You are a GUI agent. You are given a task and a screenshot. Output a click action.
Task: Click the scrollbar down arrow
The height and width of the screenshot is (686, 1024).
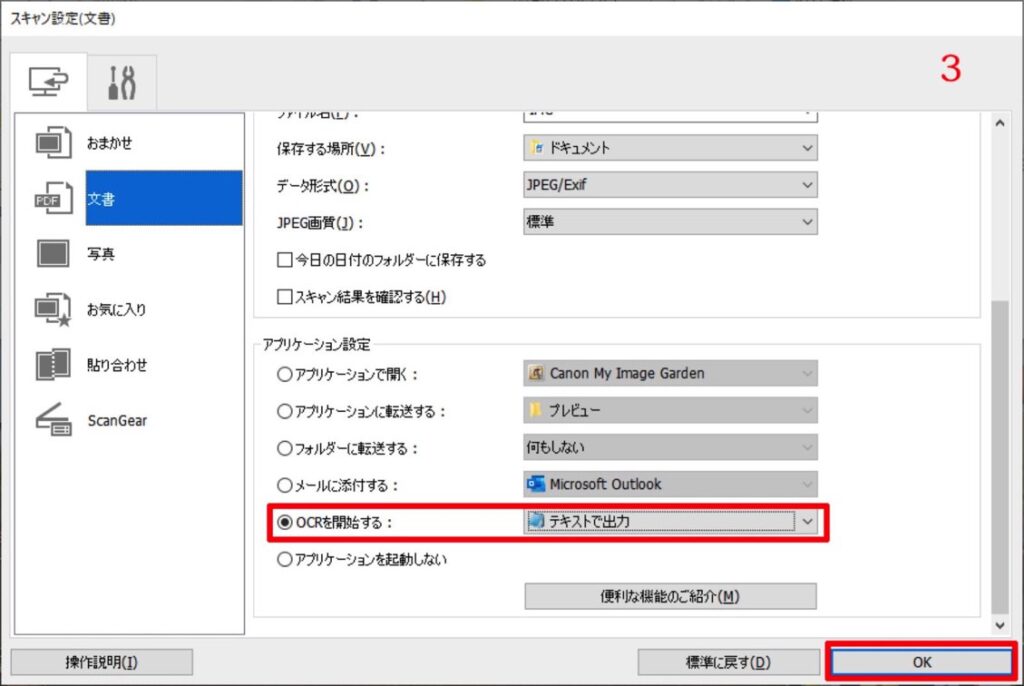pyautogui.click(x=999, y=625)
